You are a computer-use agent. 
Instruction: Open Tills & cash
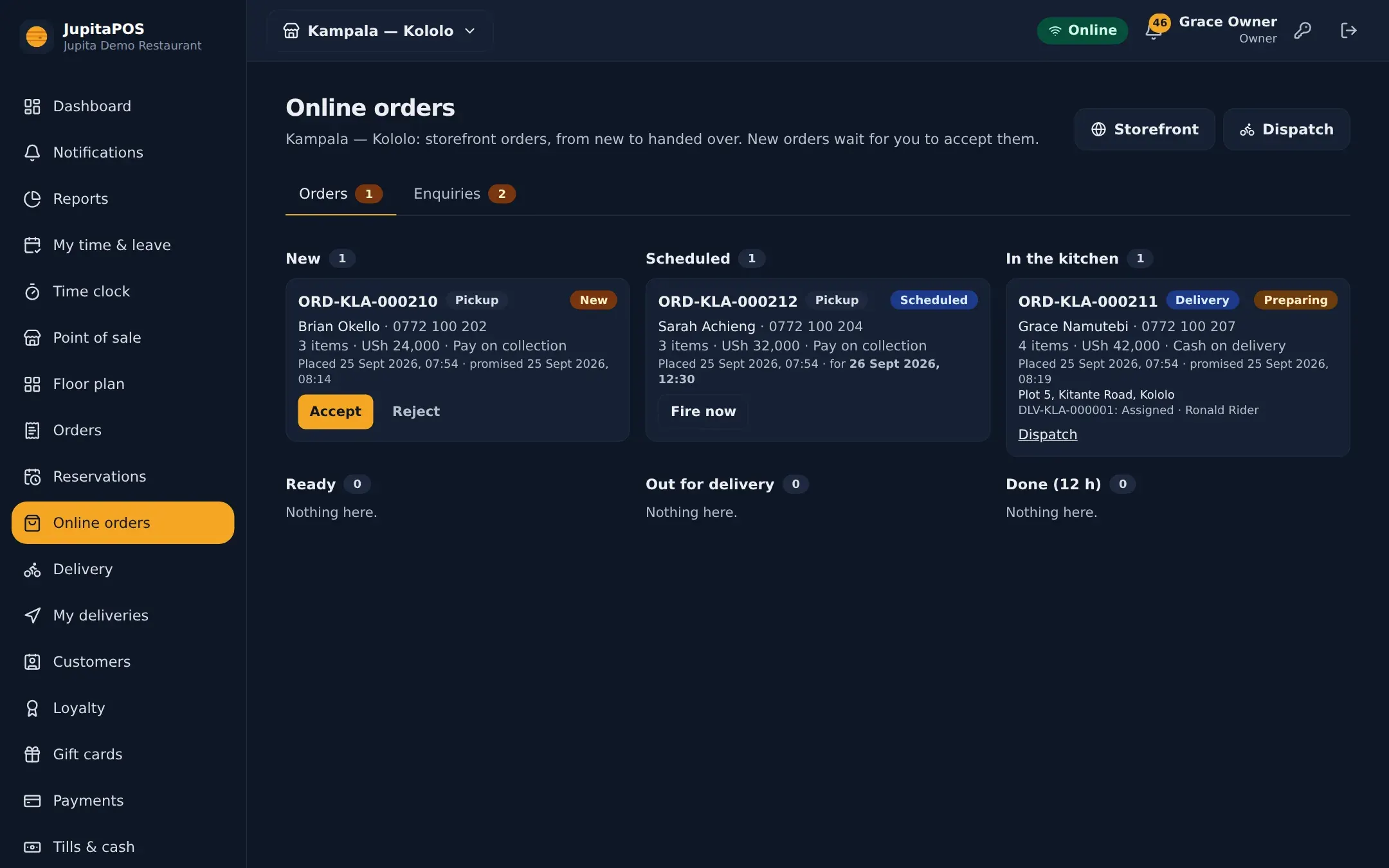(x=123, y=847)
